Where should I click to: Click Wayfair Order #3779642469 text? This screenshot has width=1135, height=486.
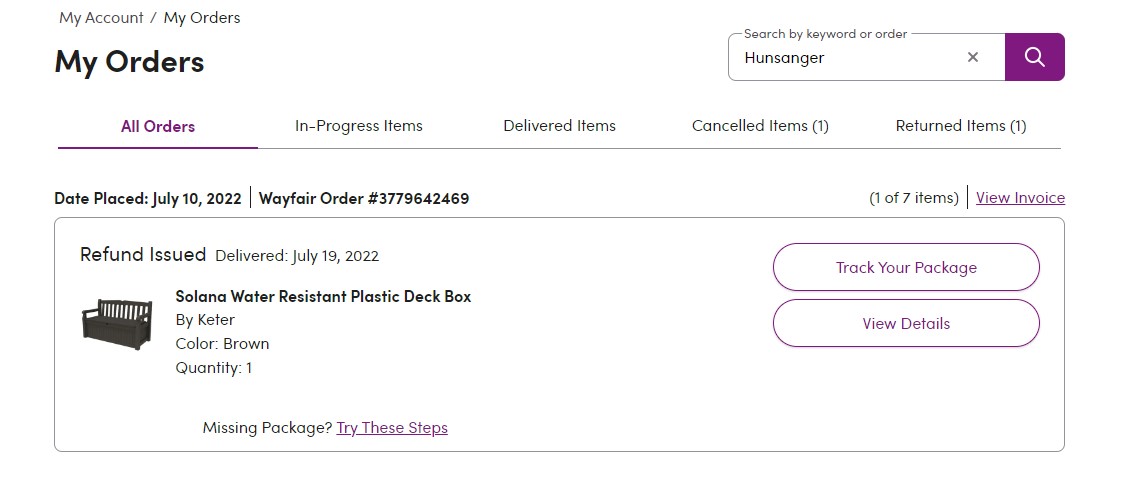(x=364, y=198)
